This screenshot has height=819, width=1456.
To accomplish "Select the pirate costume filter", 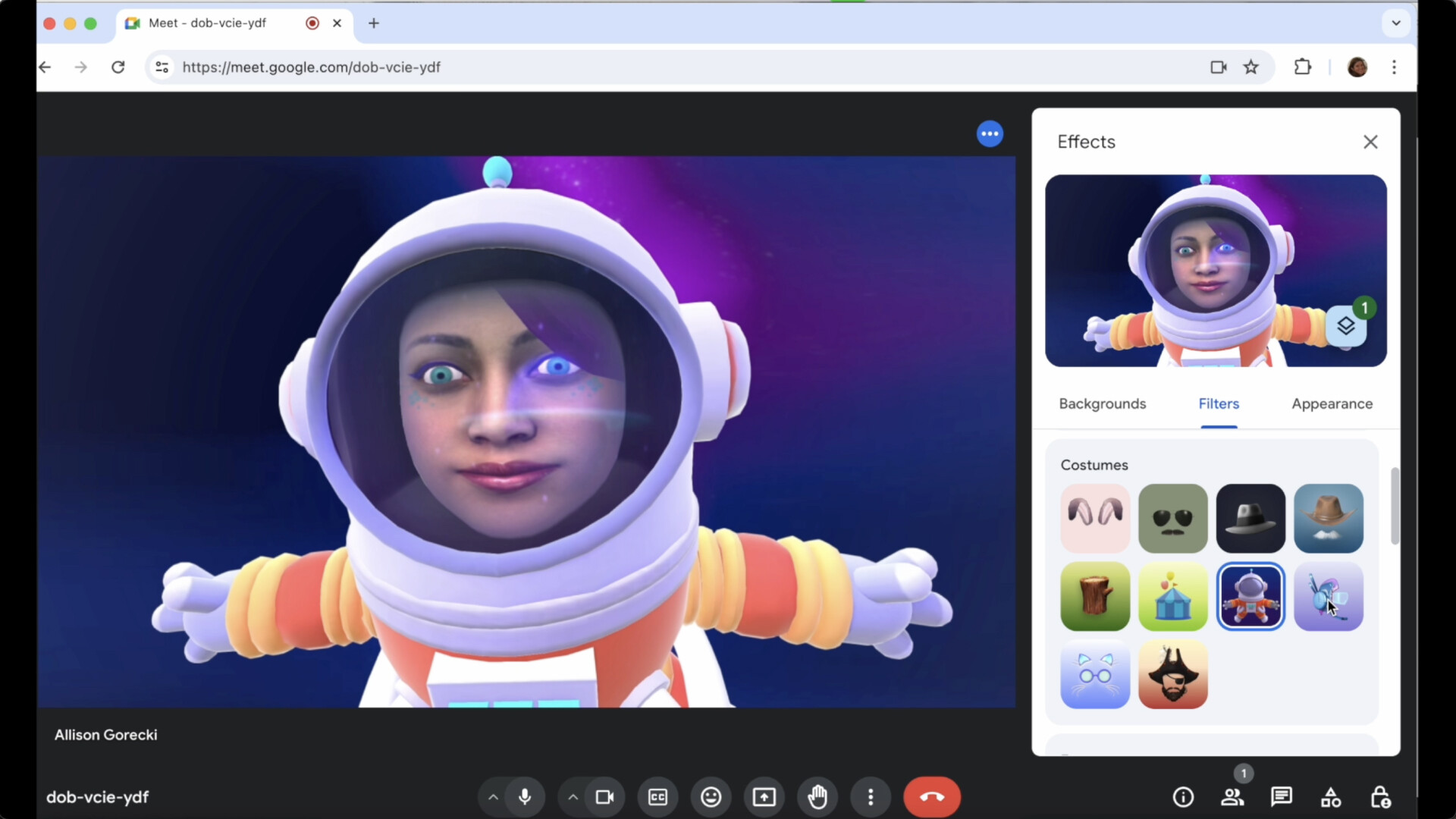I will coord(1172,674).
